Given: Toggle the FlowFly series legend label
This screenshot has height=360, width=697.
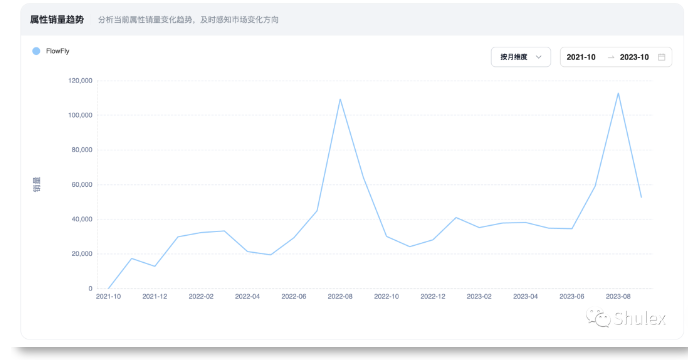Looking at the screenshot, I should [57, 51].
